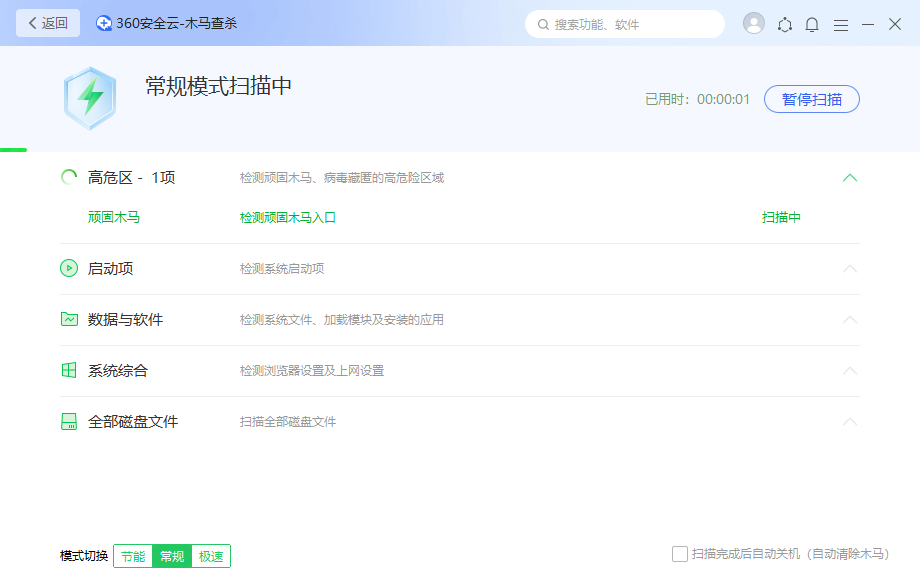
Task: Switch mode to 常规
Action: (x=172, y=556)
